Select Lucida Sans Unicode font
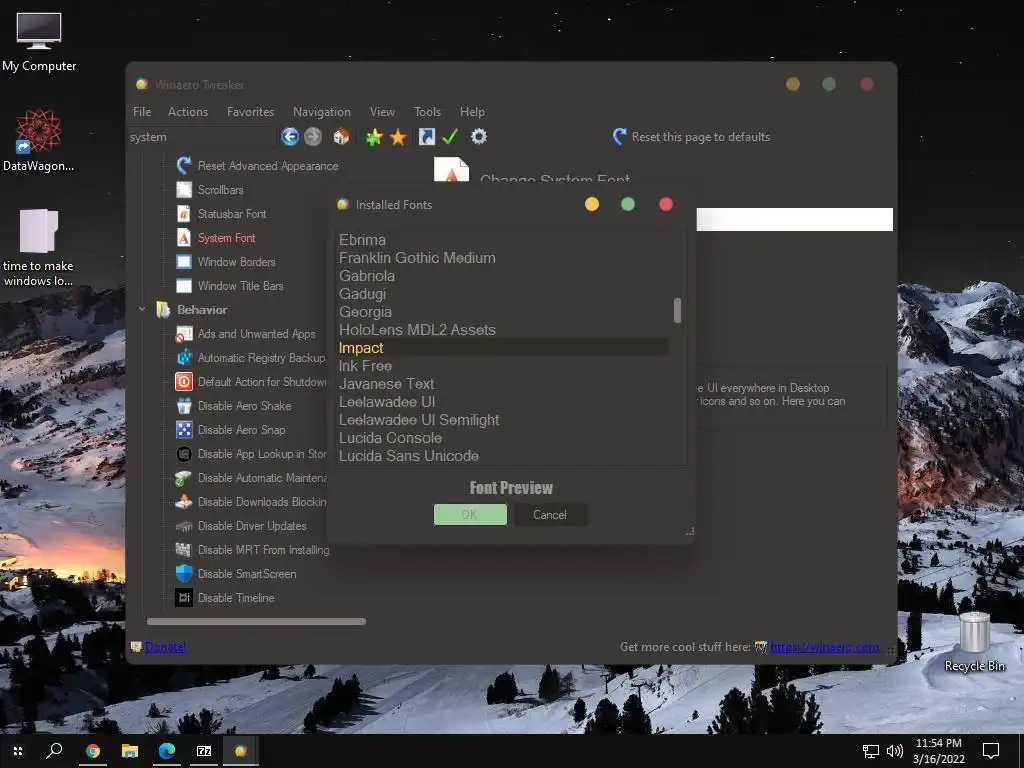Image resolution: width=1024 pixels, height=768 pixels. [503, 456]
